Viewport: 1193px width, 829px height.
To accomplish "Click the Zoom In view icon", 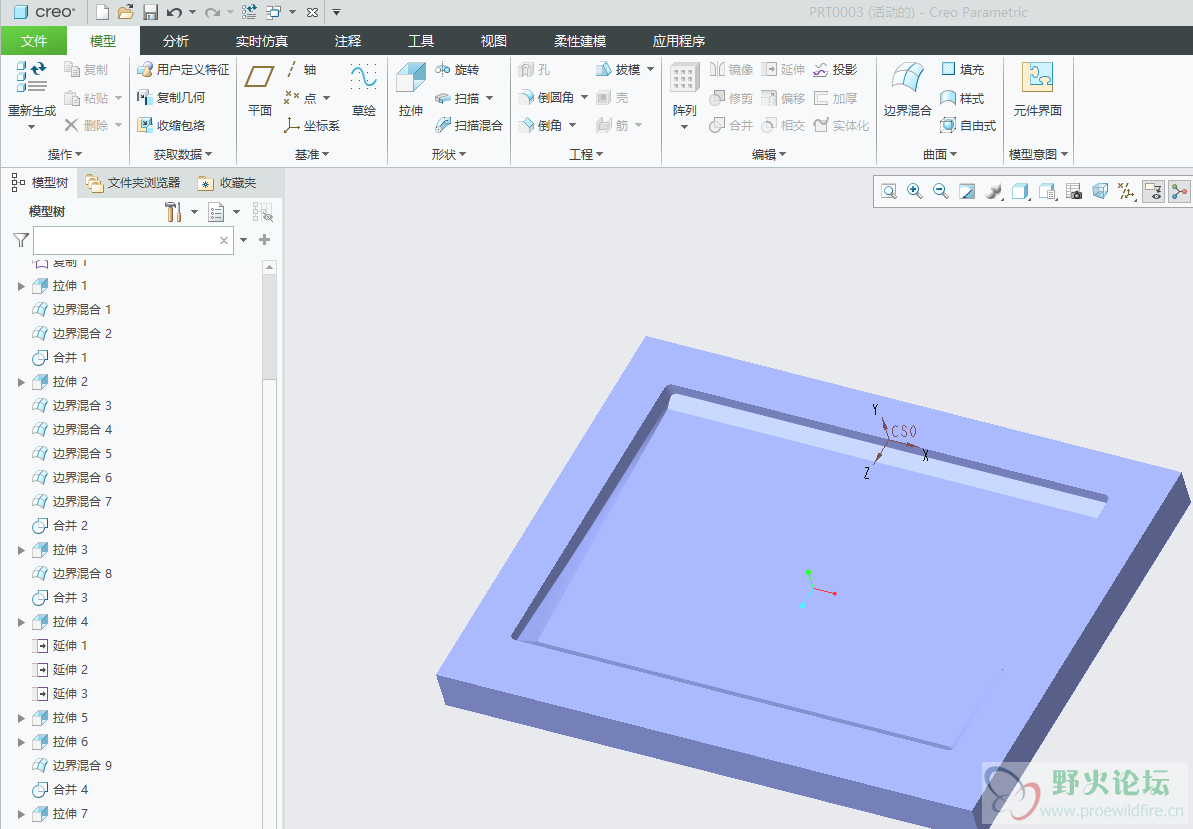I will pyautogui.click(x=915, y=192).
